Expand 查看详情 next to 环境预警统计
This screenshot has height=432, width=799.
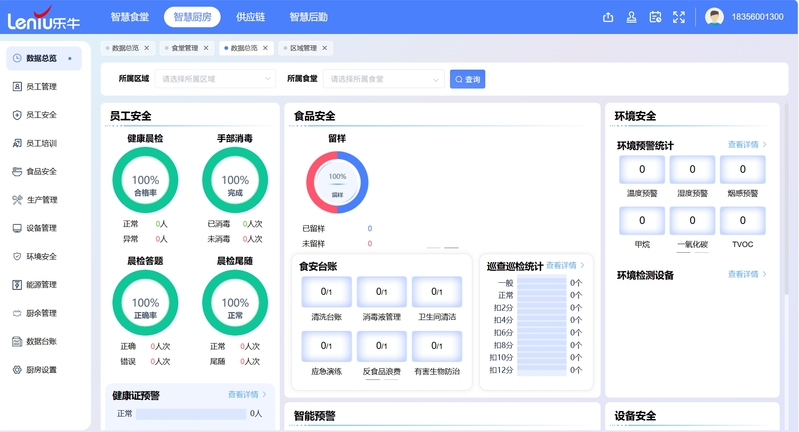tap(747, 145)
